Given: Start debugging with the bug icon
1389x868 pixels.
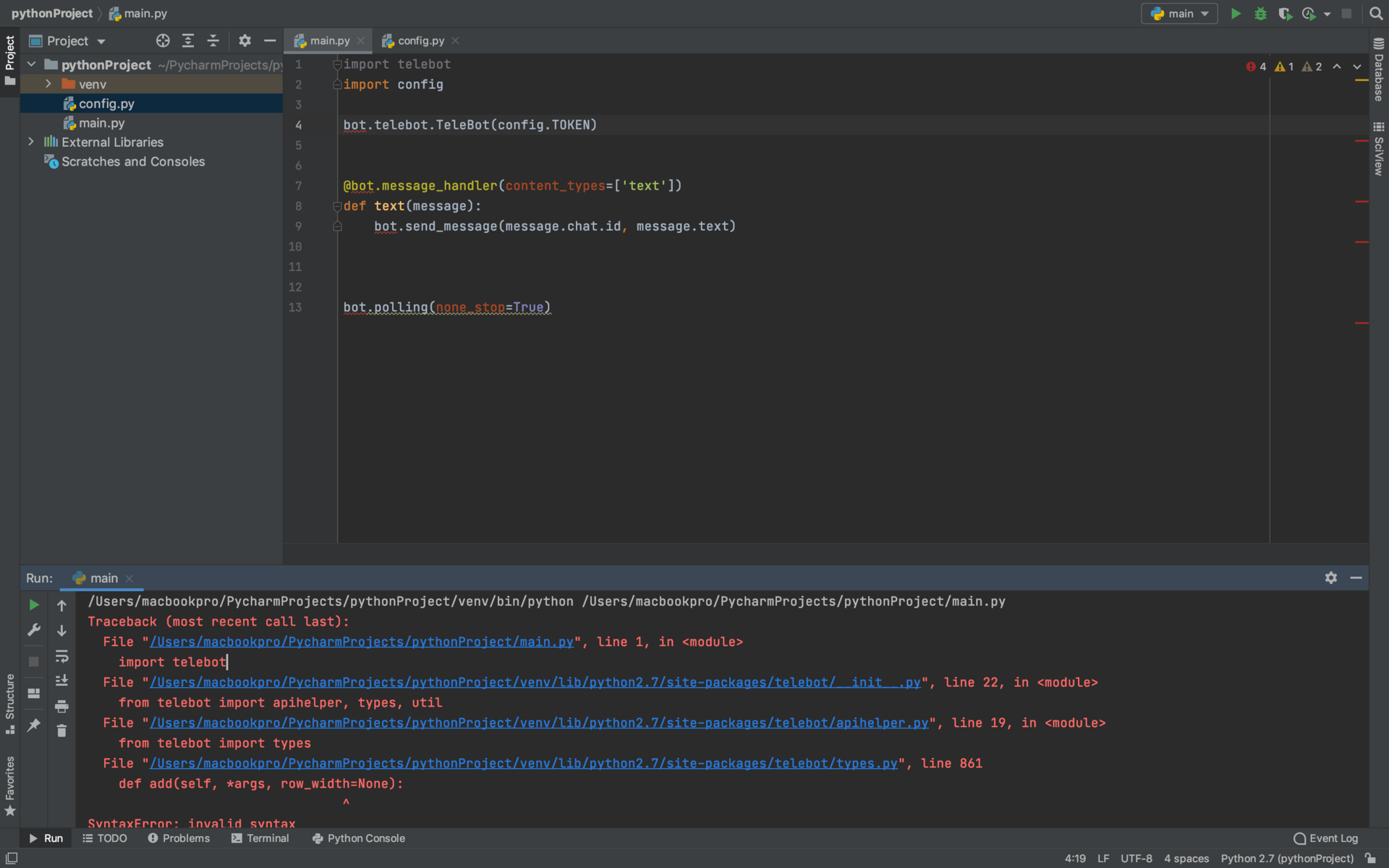Looking at the screenshot, I should 1260,14.
